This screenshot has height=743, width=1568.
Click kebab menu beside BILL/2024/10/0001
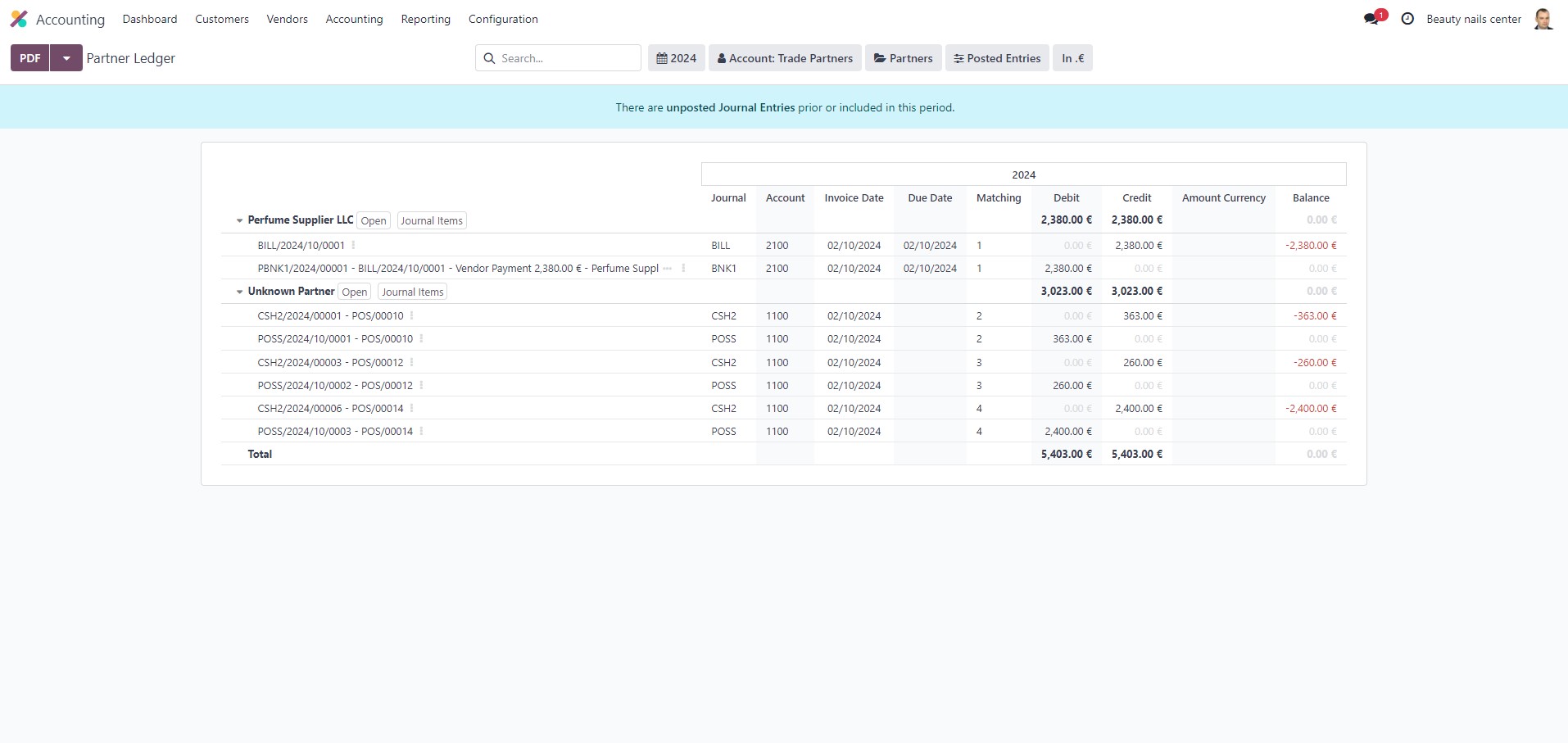tap(352, 244)
